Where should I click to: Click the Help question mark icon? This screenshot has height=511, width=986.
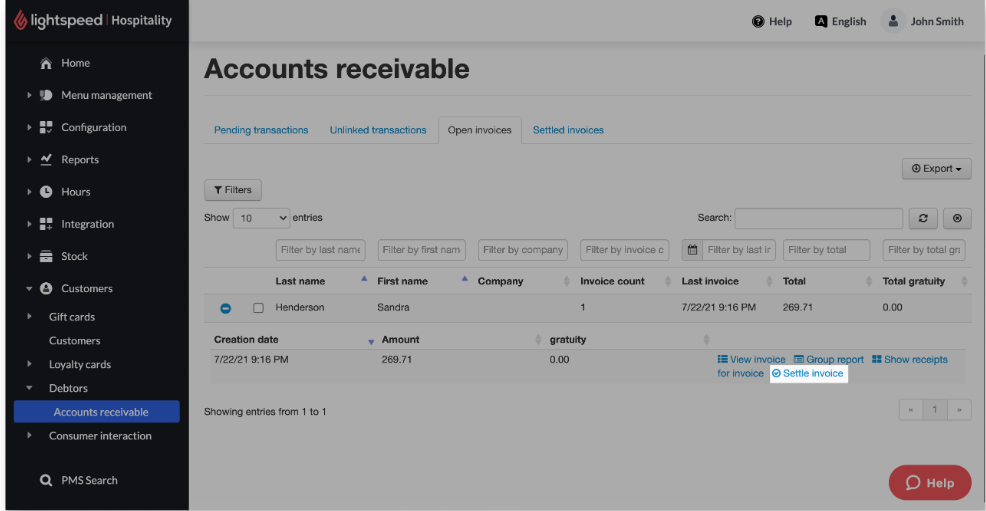[x=758, y=21]
